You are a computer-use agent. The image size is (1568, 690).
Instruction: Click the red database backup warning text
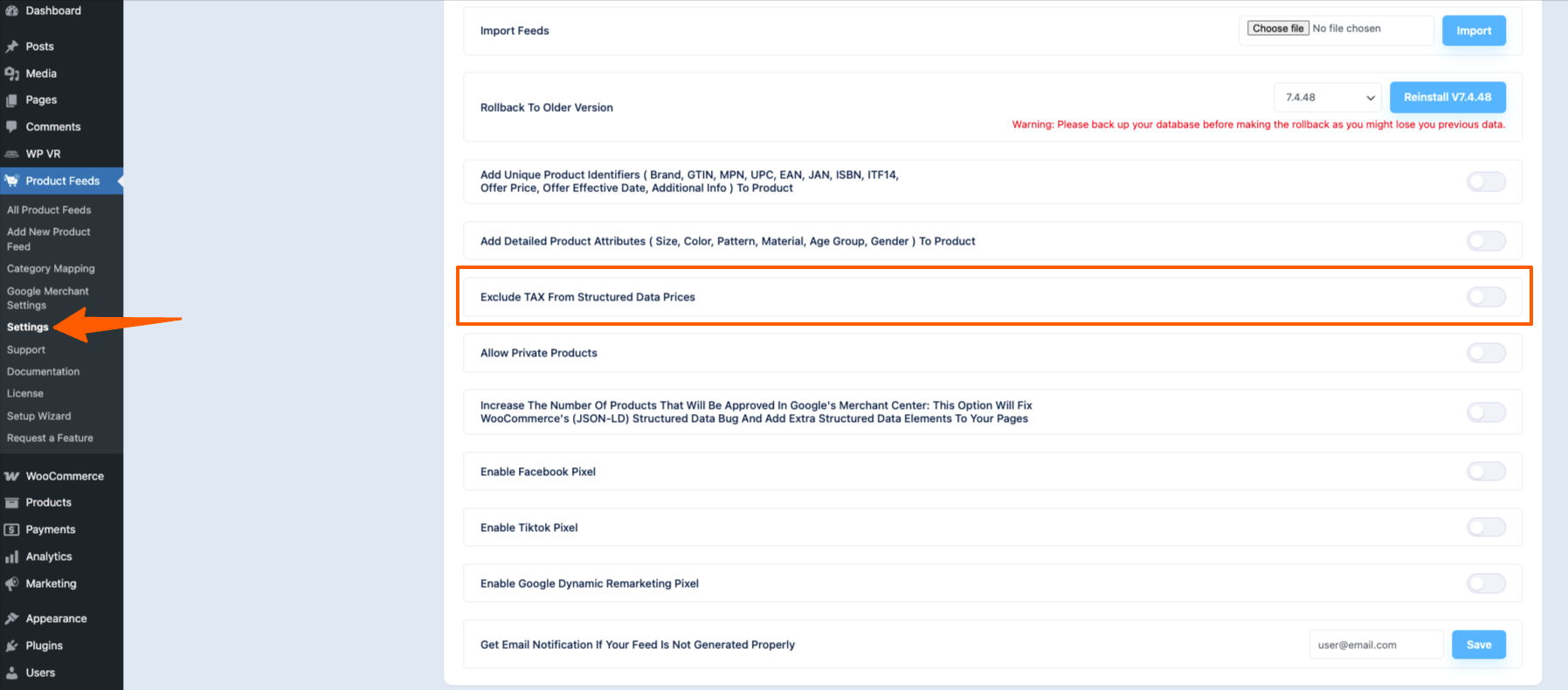1259,124
